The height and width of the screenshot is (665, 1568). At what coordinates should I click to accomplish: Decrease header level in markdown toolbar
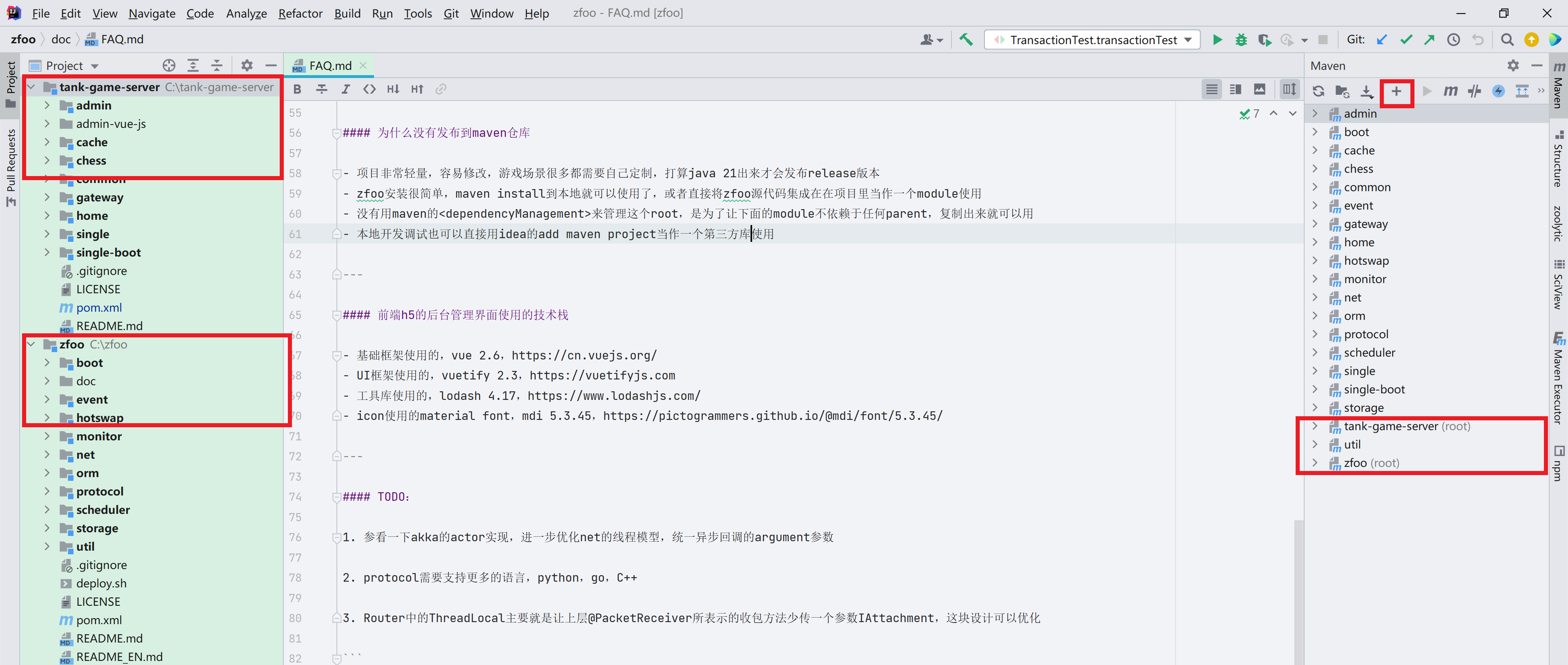point(393,89)
